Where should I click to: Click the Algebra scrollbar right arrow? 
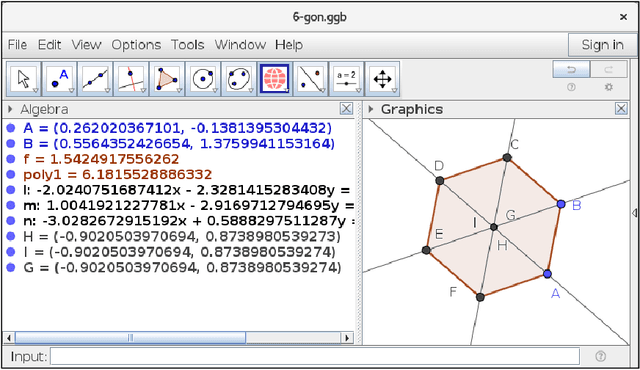click(x=347, y=338)
